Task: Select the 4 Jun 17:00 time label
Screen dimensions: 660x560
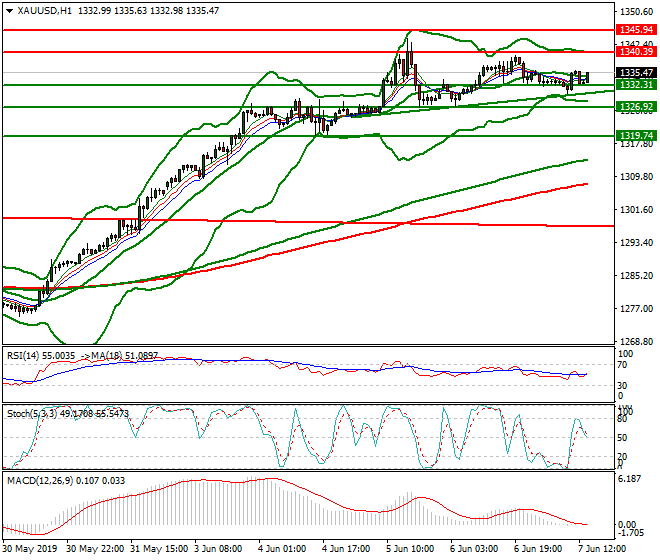Action: pyautogui.click(x=346, y=549)
